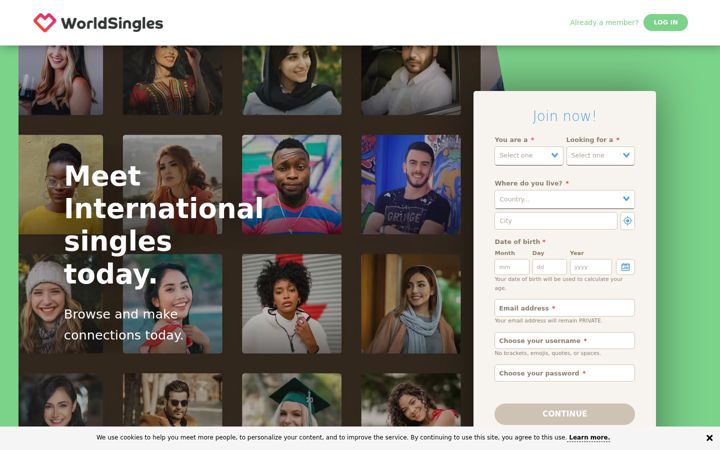Click 'Already a member?' text
The image size is (720, 450).
pyautogui.click(x=604, y=22)
